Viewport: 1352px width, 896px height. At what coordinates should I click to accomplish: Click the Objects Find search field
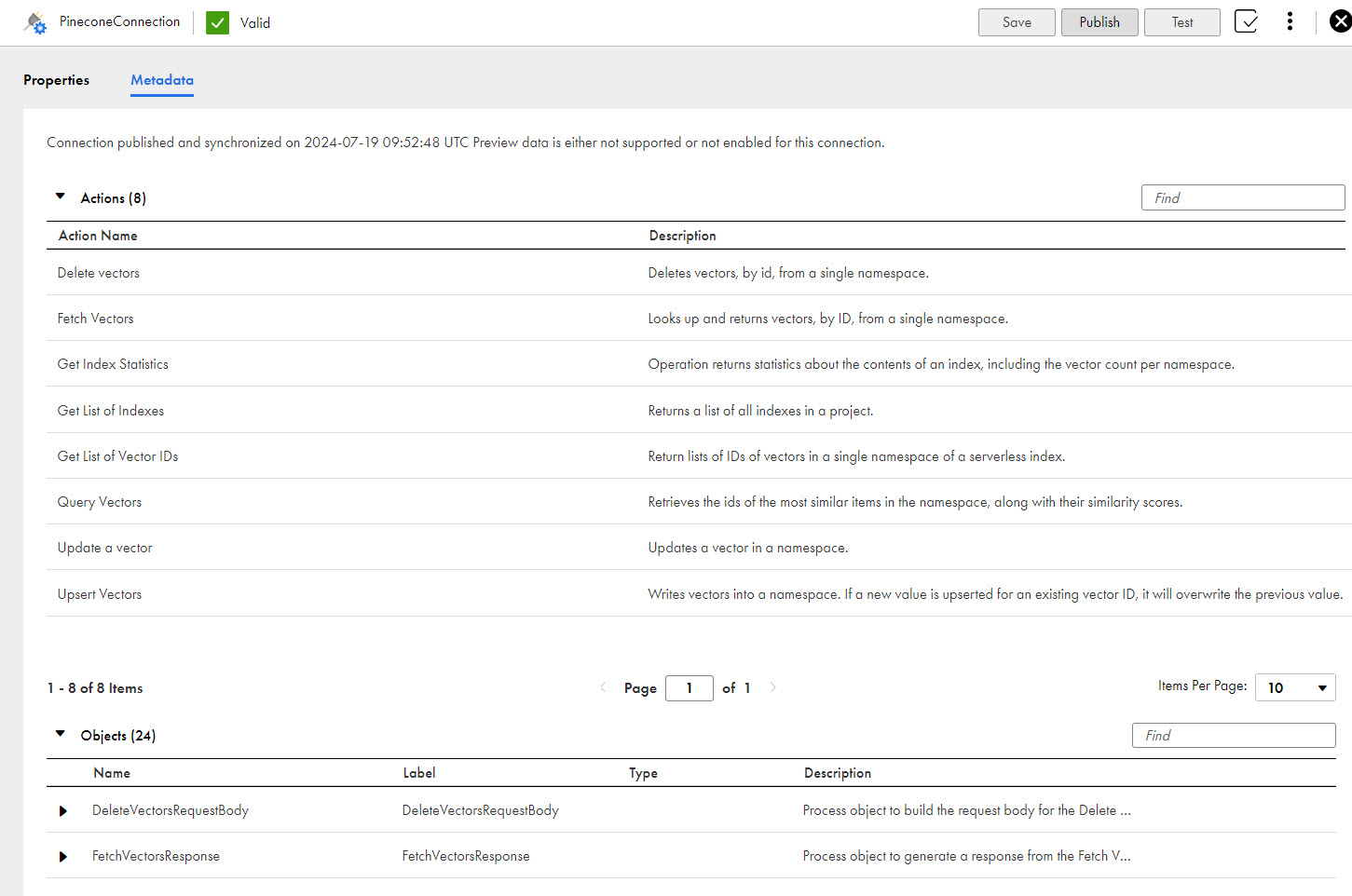[1234, 735]
